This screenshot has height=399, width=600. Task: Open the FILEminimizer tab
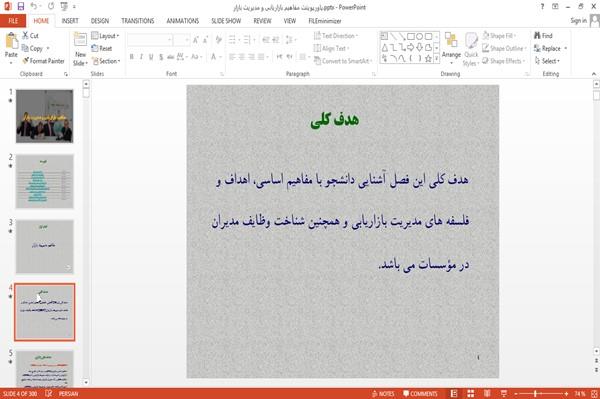tap(324, 21)
